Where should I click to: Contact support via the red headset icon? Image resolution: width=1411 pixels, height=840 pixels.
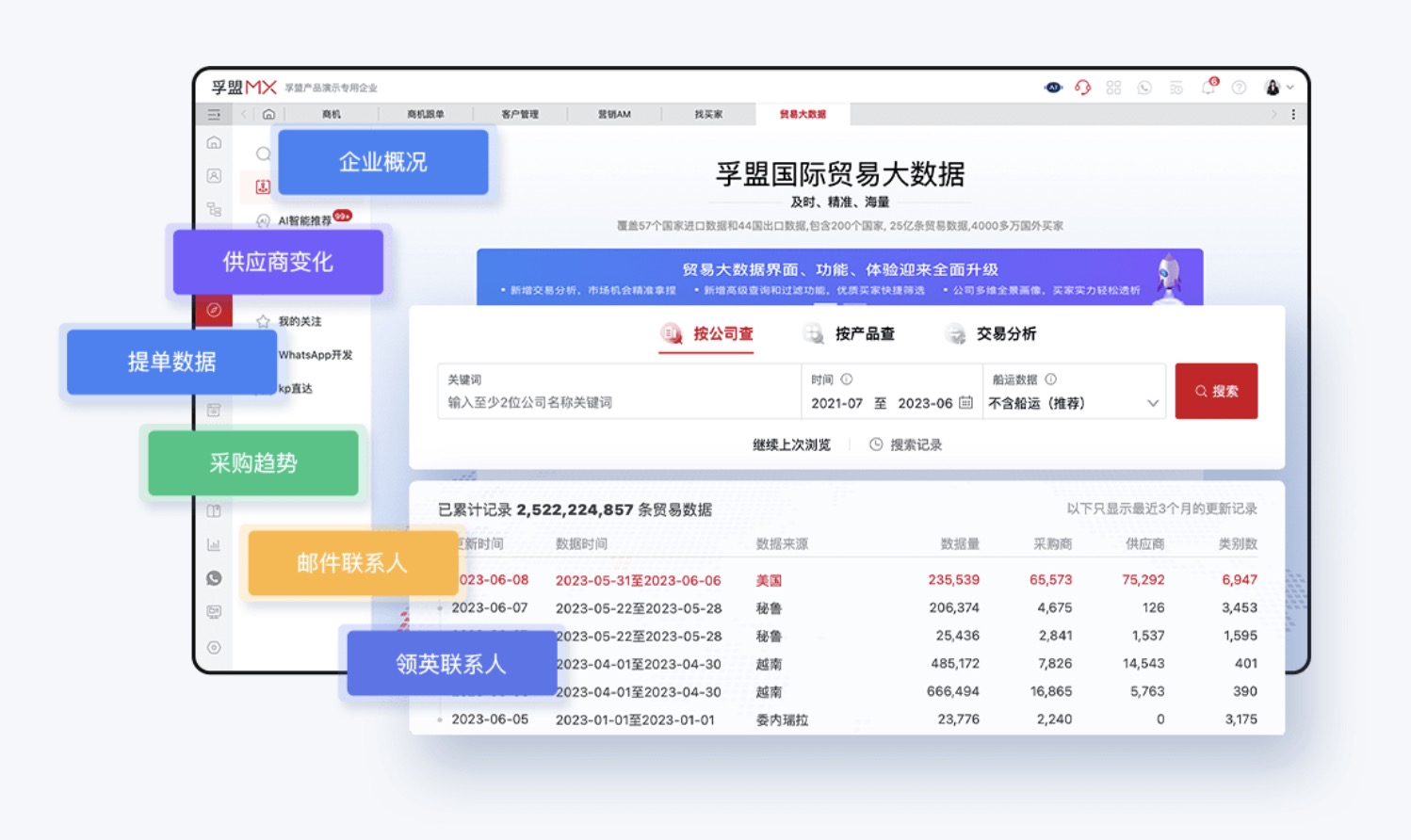click(1083, 87)
